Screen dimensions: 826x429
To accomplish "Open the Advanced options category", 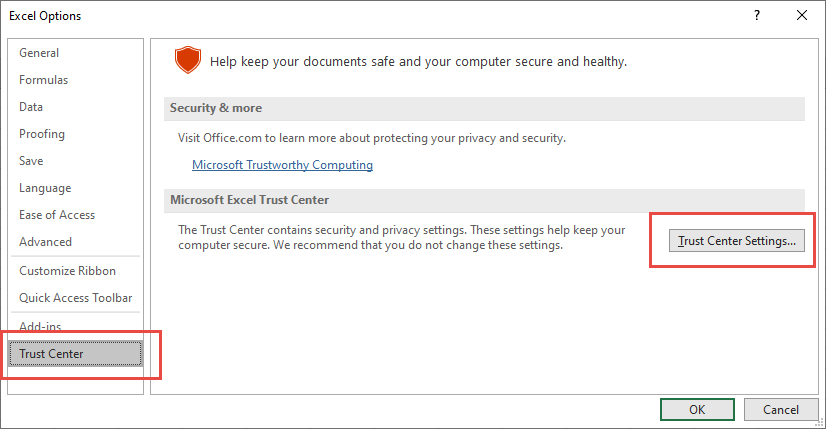I will [x=45, y=242].
